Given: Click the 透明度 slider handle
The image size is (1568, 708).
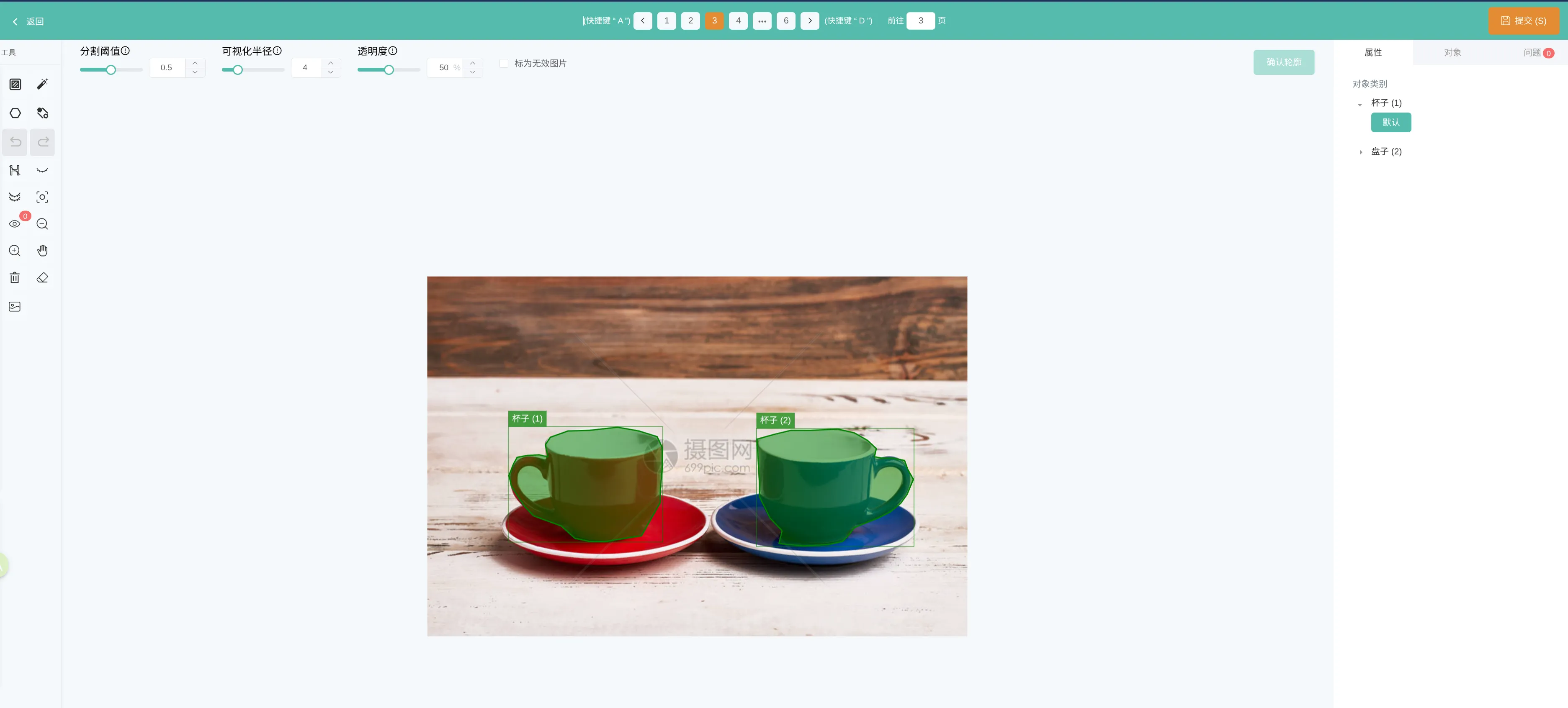Looking at the screenshot, I should point(389,70).
